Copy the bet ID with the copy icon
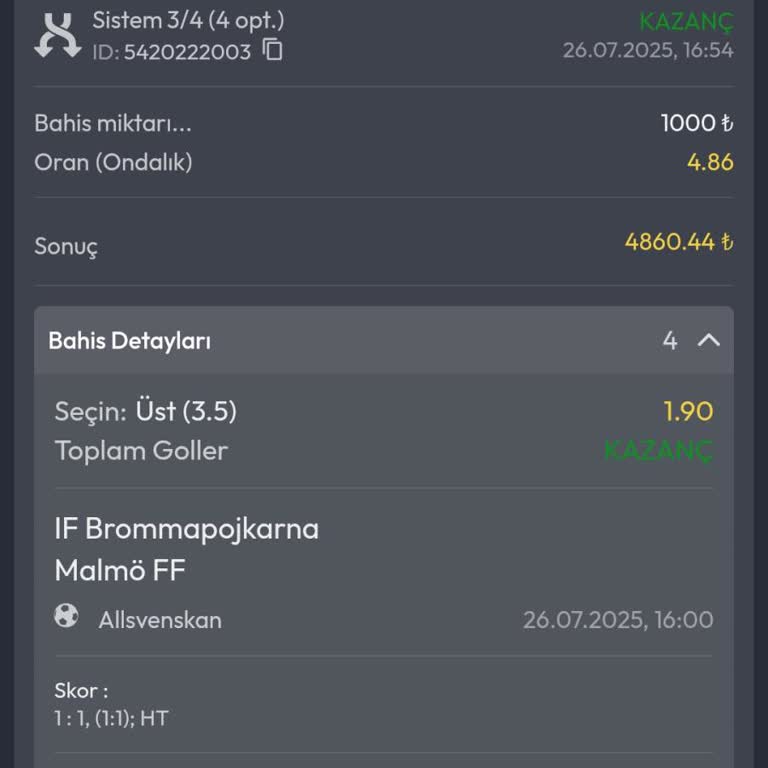The width and height of the screenshot is (768, 768). pyautogui.click(x=273, y=51)
